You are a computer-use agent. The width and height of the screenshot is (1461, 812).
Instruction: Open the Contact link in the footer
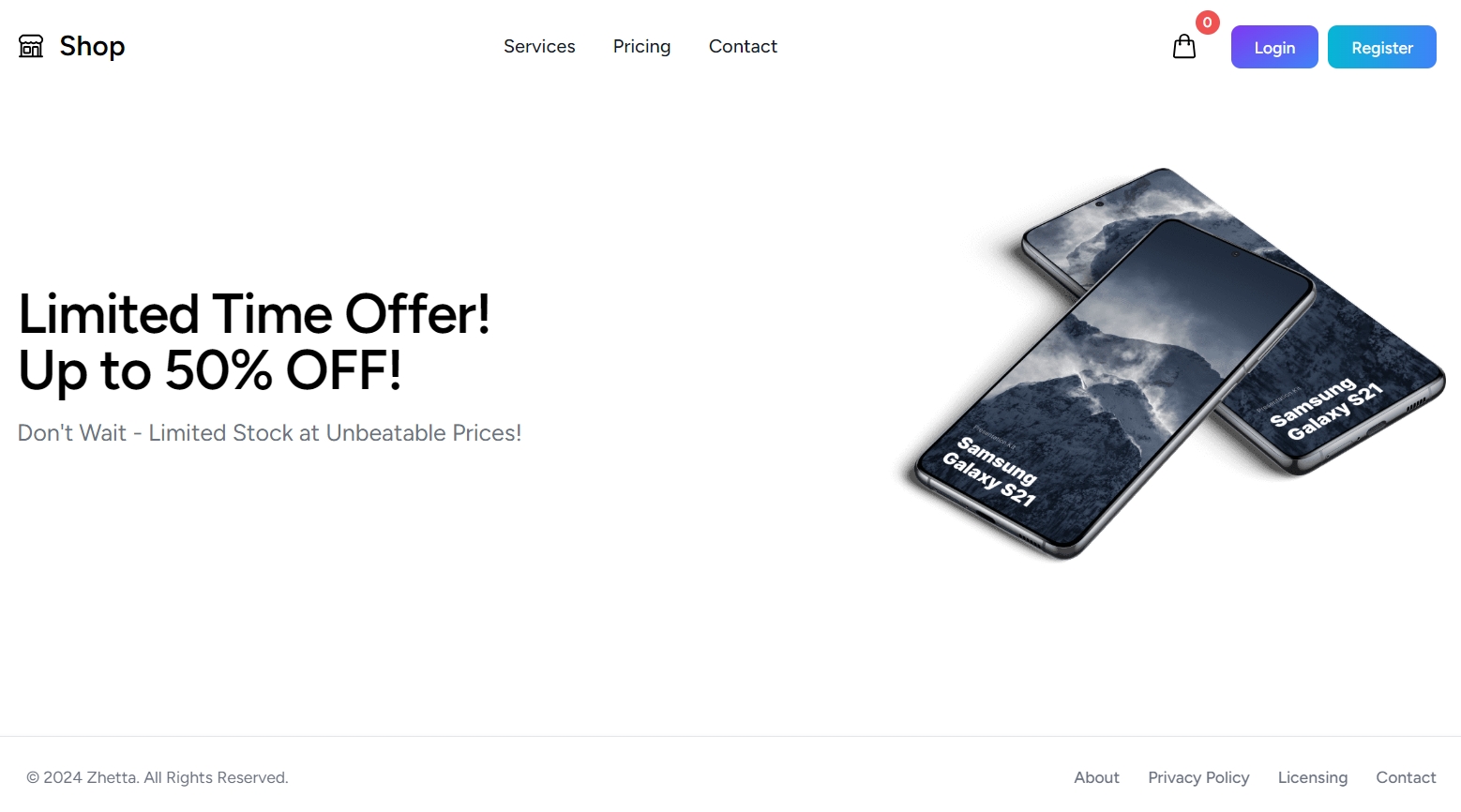[1406, 777]
